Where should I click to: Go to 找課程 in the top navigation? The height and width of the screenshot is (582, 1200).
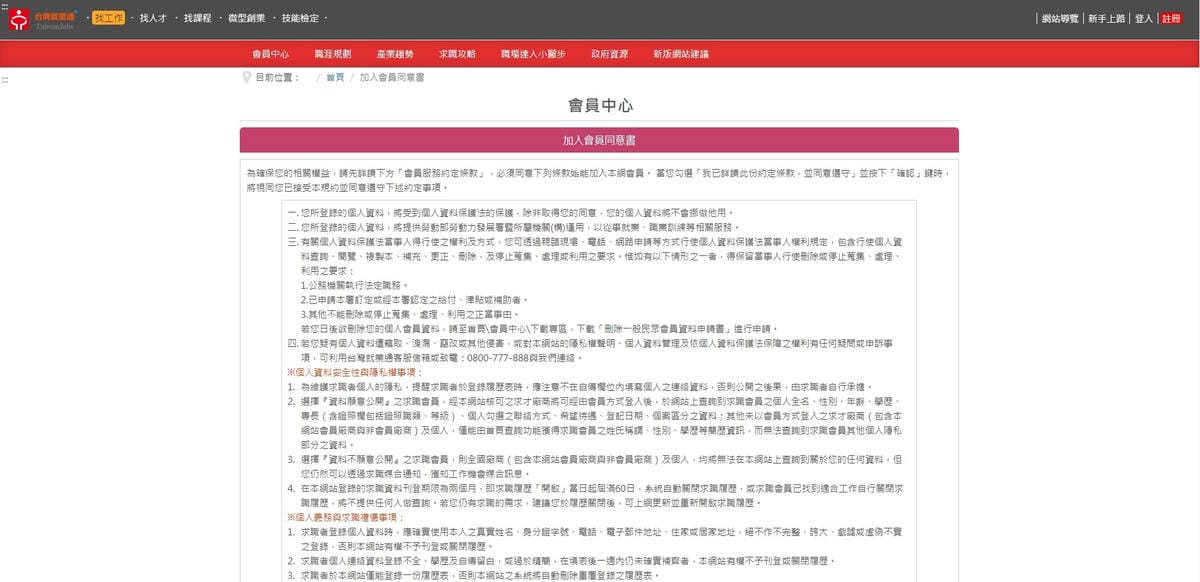click(197, 19)
